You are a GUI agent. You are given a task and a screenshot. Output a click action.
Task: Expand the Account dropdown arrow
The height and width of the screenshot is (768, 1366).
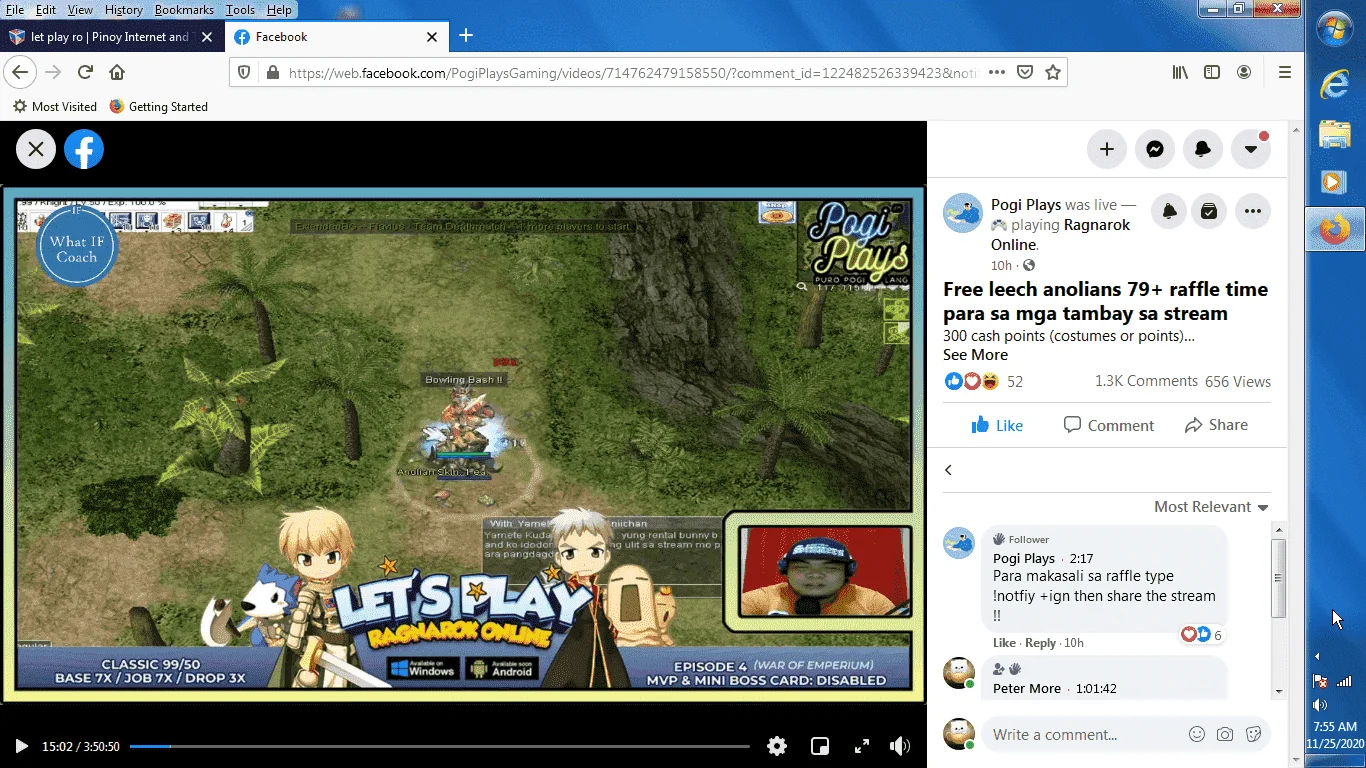[x=1251, y=149]
